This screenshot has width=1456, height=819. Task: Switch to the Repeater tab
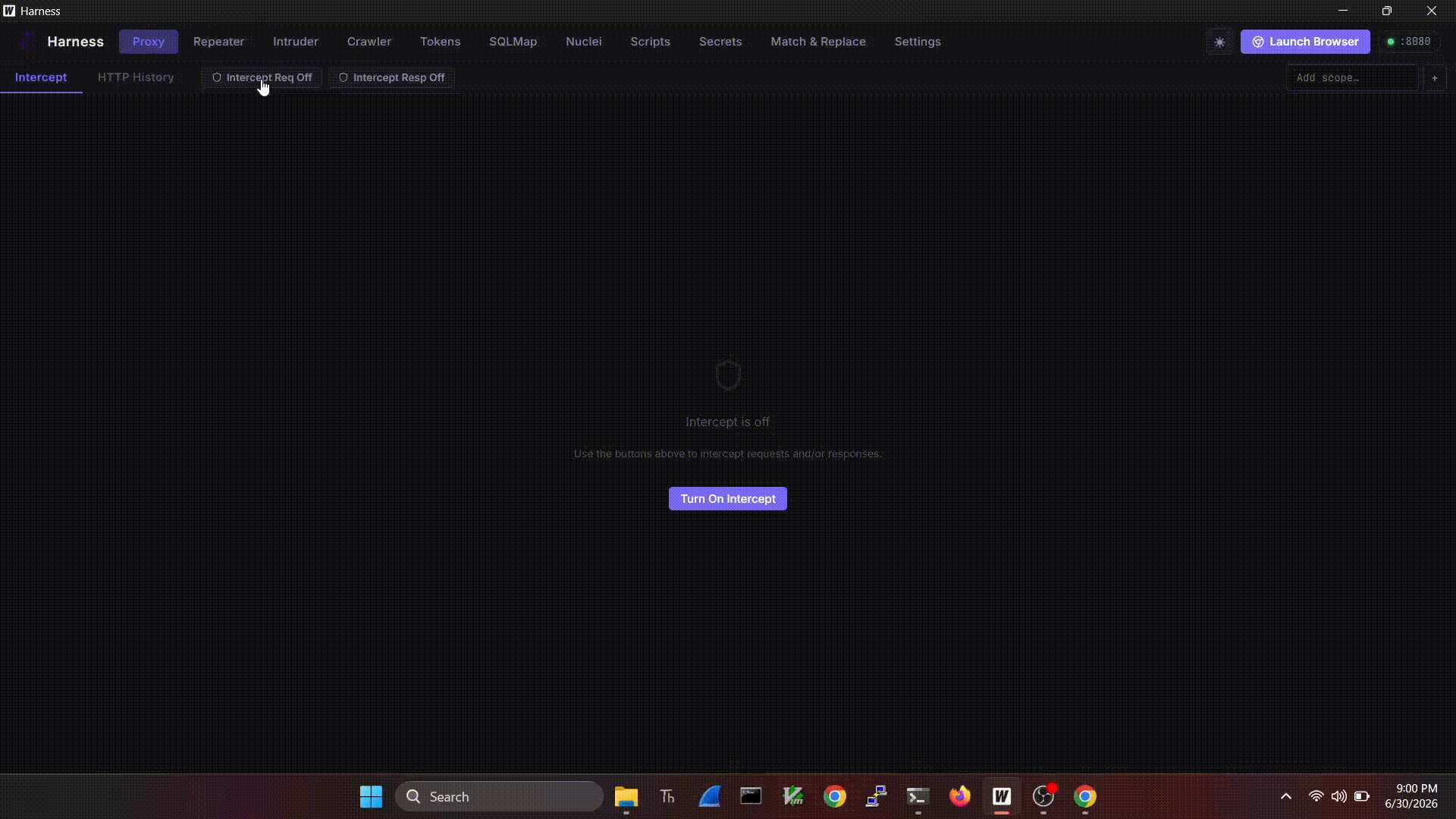(218, 42)
